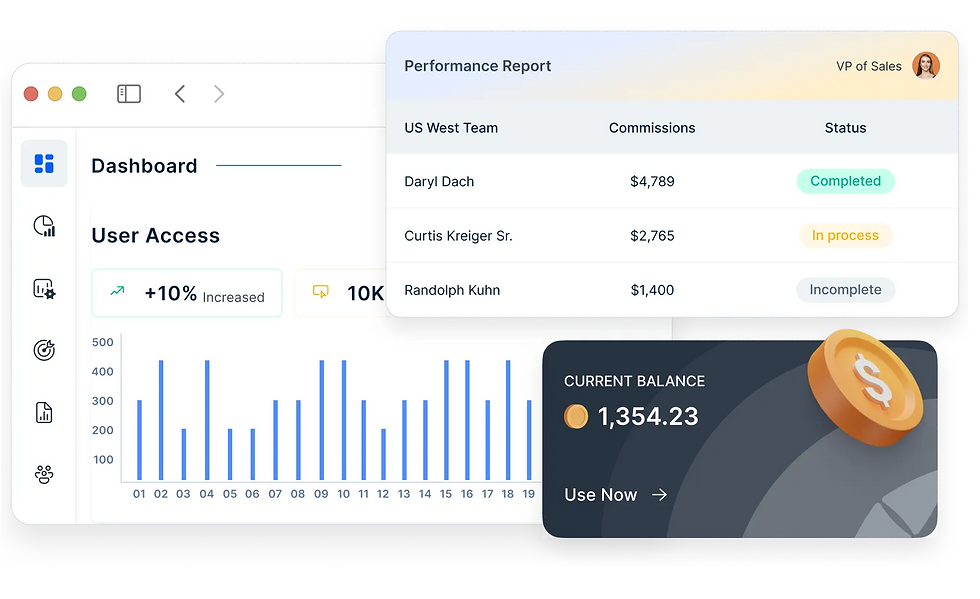Select the US West Team column header

coord(451,128)
